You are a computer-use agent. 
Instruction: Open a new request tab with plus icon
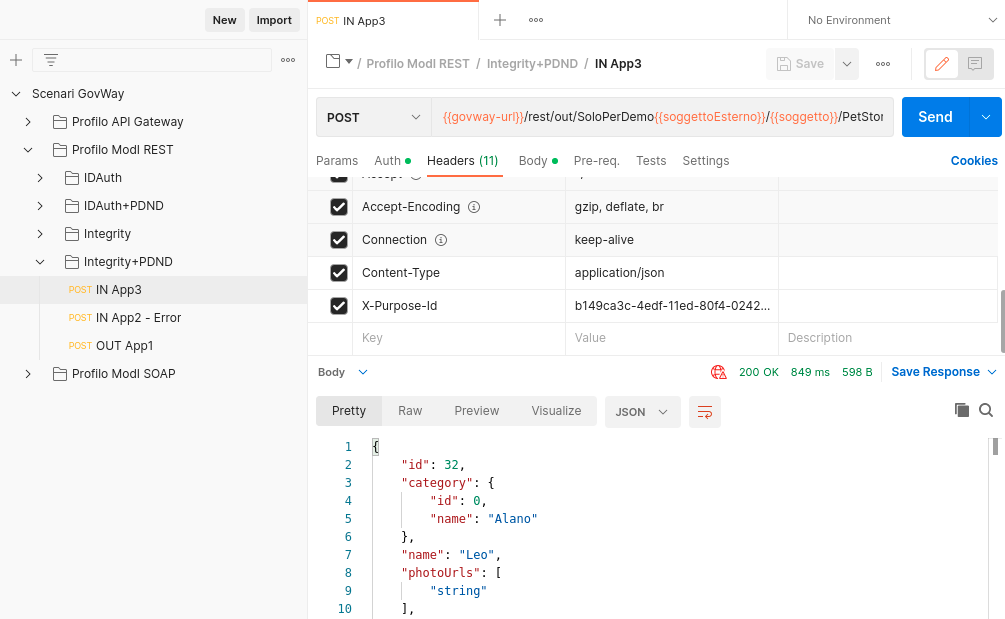(500, 20)
